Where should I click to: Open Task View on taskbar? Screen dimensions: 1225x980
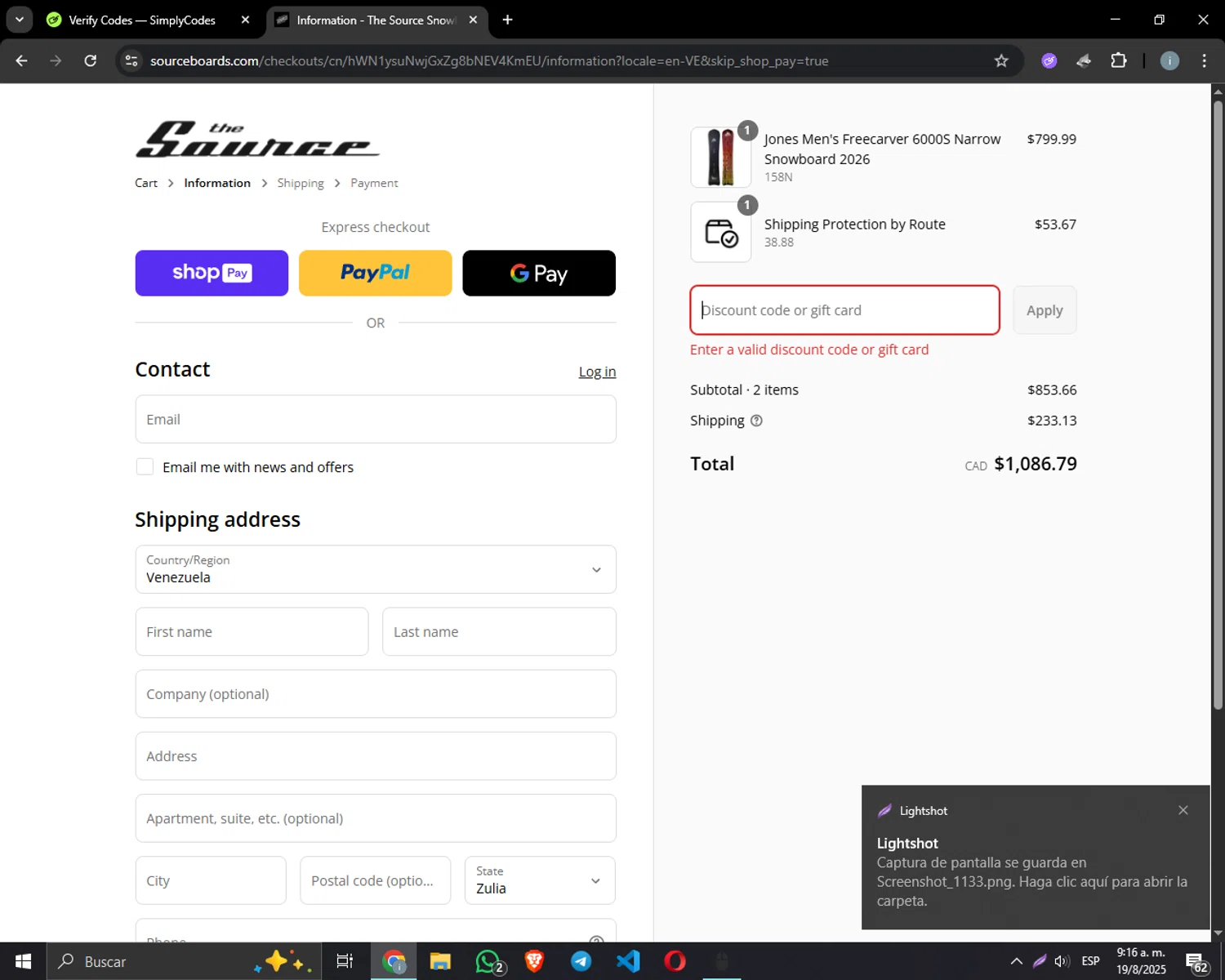point(345,961)
